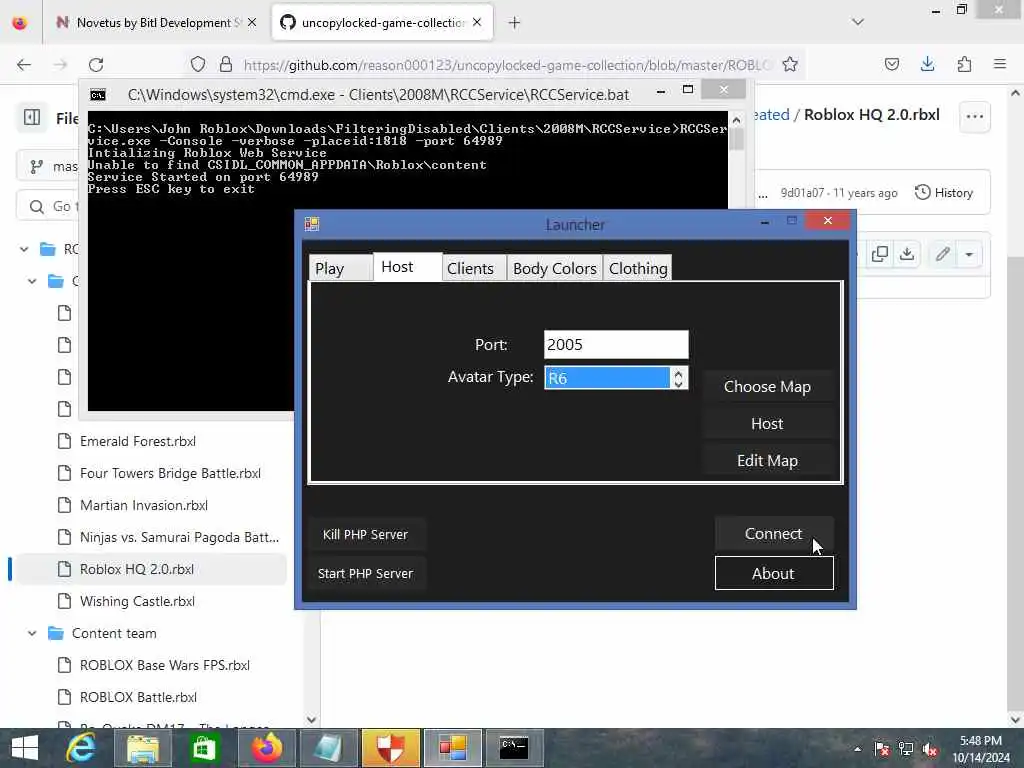The image size is (1024, 768).
Task: Collapse the top RC folder chevron
Action: coord(24,249)
